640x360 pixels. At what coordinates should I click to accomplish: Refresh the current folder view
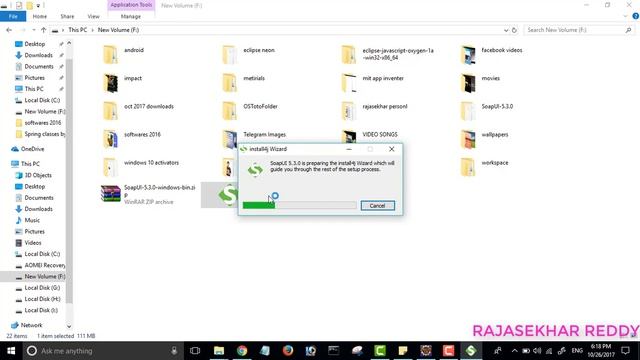pyautogui.click(x=514, y=30)
